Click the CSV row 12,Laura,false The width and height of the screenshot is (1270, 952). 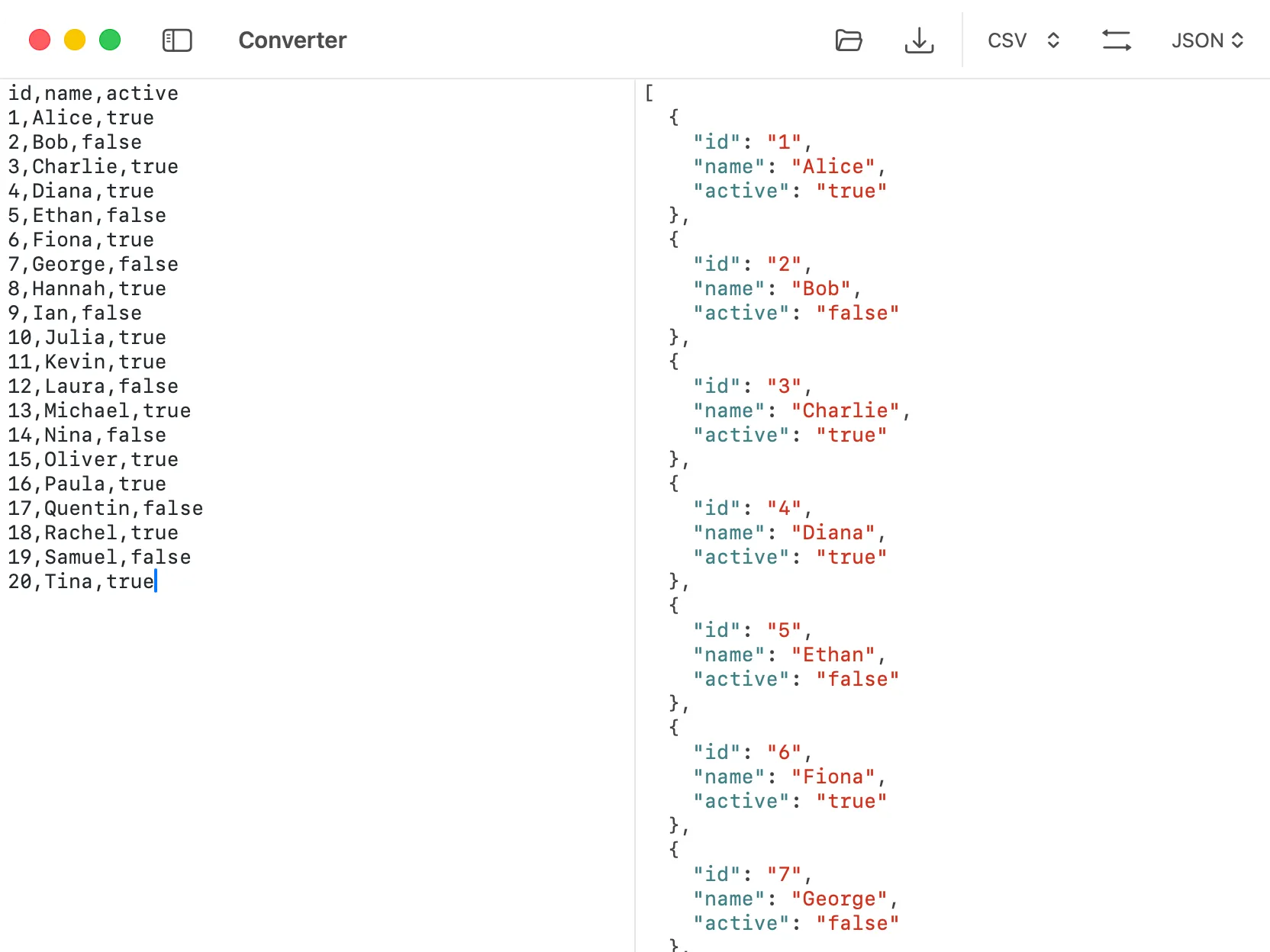point(93,386)
